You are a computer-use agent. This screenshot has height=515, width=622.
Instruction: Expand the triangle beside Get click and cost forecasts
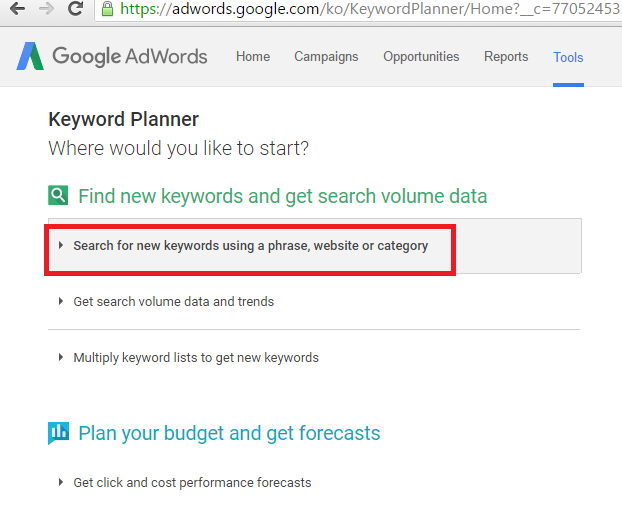pos(61,482)
